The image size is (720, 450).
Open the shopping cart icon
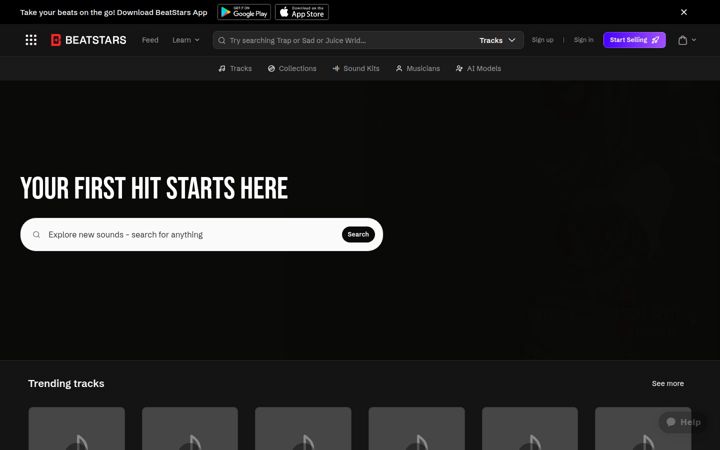(x=682, y=40)
